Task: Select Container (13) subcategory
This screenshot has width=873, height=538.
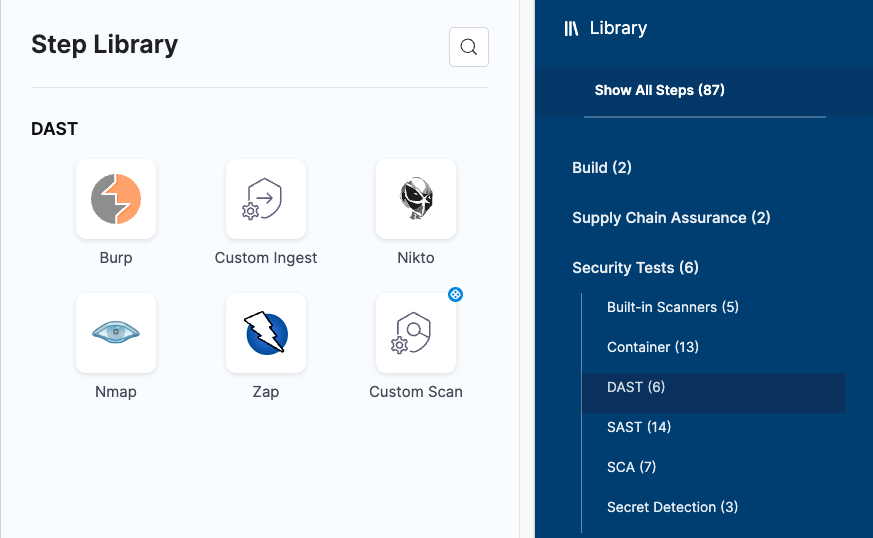Action: [652, 347]
